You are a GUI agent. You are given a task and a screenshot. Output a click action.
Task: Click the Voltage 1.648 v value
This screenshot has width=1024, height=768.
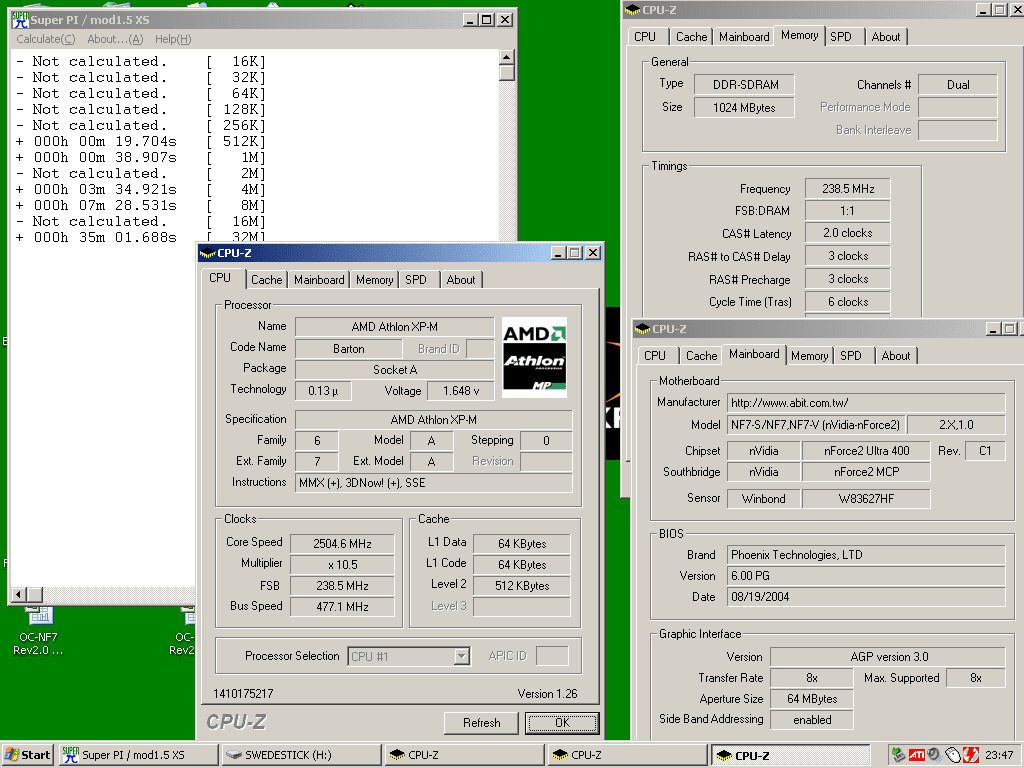click(461, 391)
